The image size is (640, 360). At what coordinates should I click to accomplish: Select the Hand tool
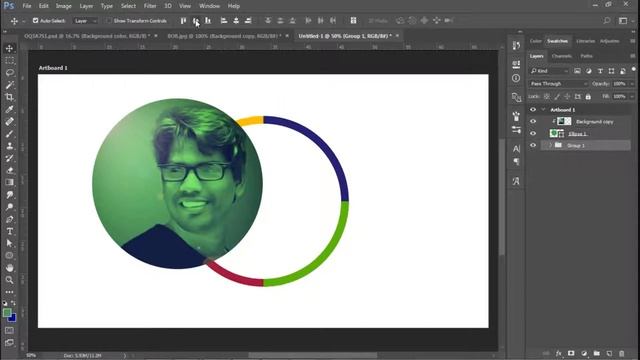[9, 268]
